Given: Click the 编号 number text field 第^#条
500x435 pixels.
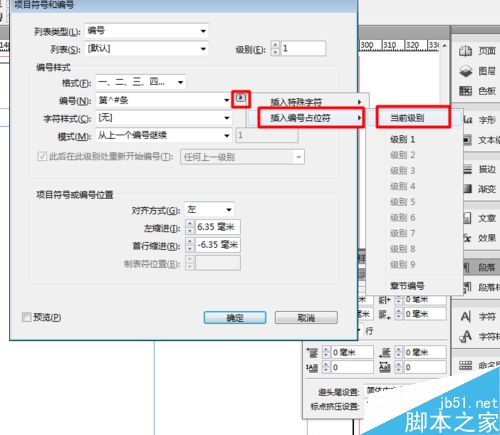Looking at the screenshot, I should coord(160,100).
